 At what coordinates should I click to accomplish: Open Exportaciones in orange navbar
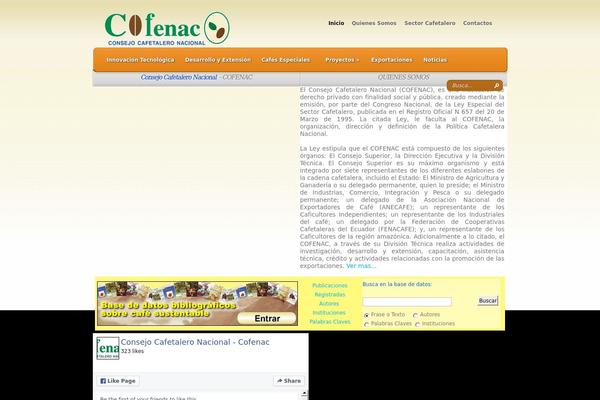(391, 60)
